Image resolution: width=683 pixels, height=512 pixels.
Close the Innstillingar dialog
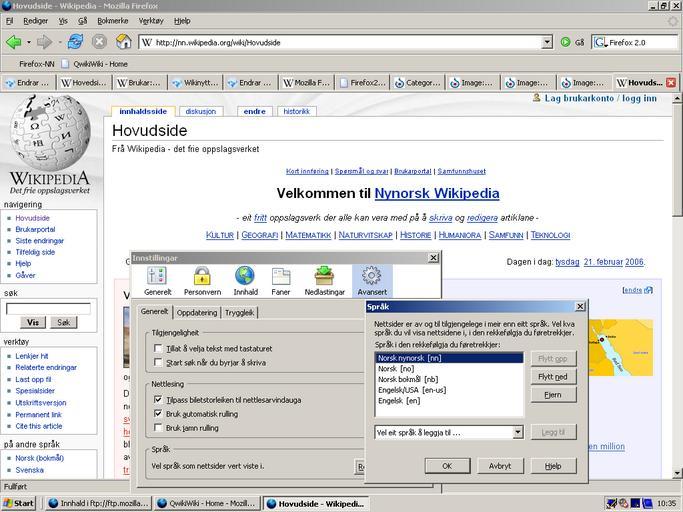pos(433,258)
